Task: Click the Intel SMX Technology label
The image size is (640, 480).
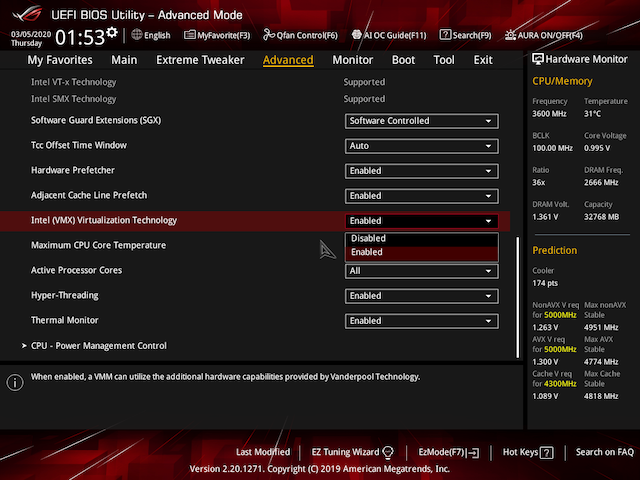Action: tap(73, 99)
